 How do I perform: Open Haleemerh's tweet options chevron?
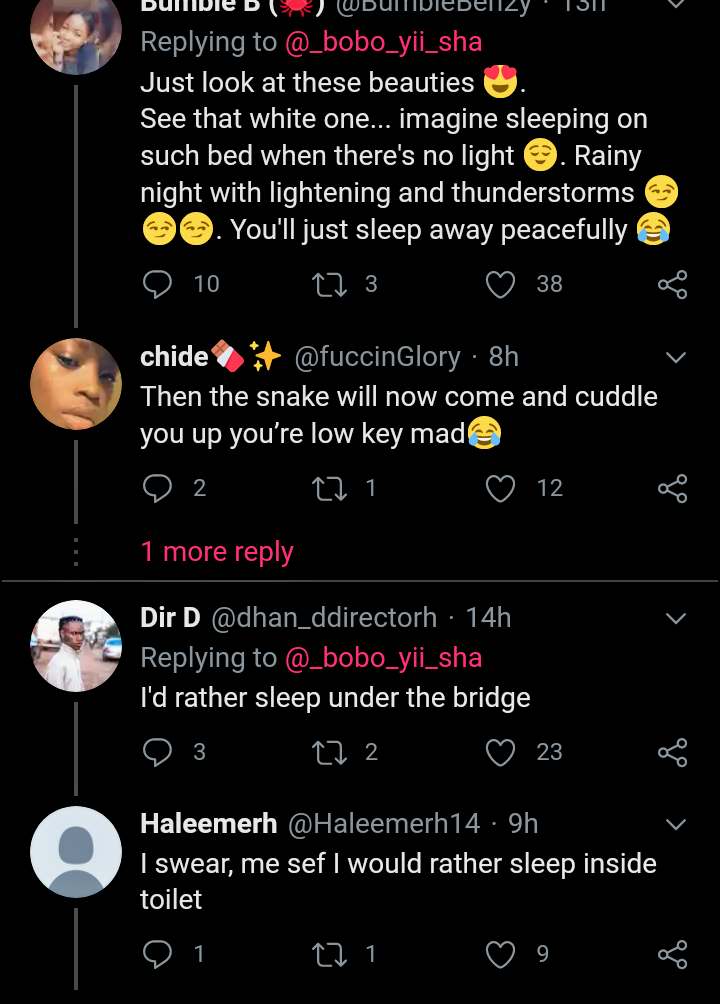click(x=676, y=825)
